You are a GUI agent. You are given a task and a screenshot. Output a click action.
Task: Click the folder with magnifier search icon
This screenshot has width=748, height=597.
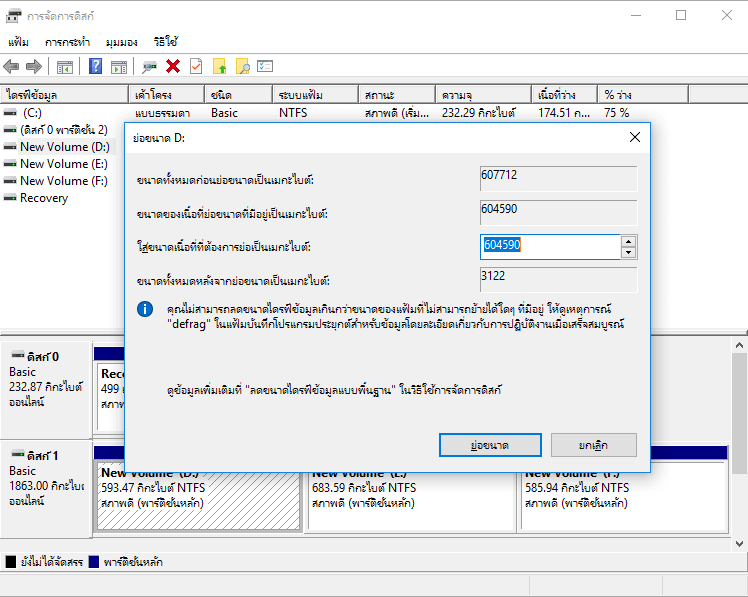243,66
